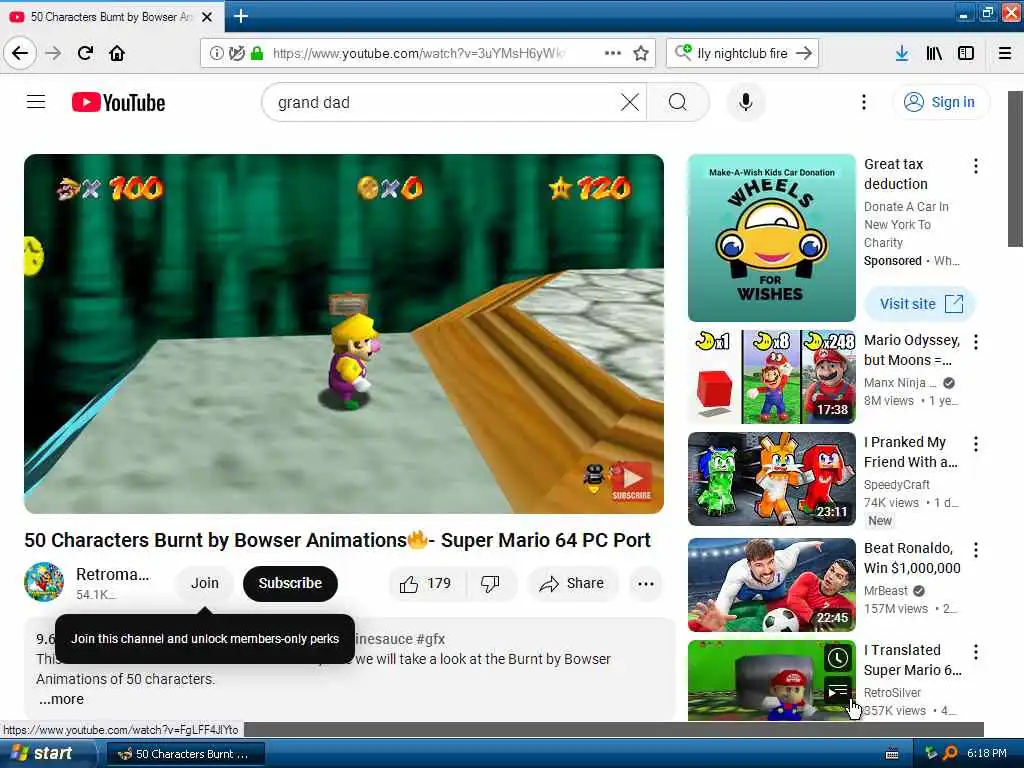Select the 50 Characters Burnt taskbar item
The width and height of the screenshot is (1024, 768).
click(x=185, y=754)
